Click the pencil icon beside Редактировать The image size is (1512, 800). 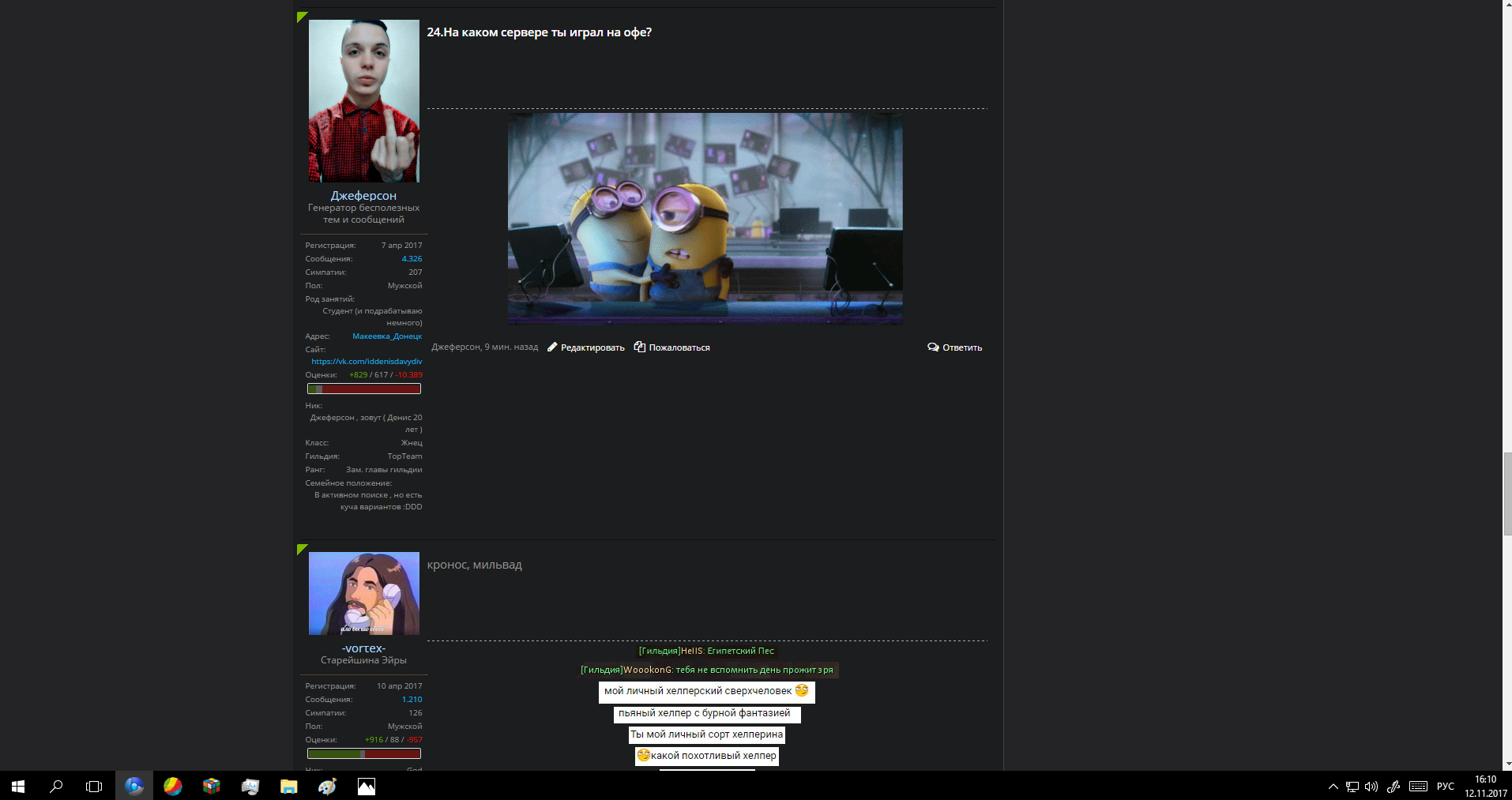pyautogui.click(x=552, y=347)
